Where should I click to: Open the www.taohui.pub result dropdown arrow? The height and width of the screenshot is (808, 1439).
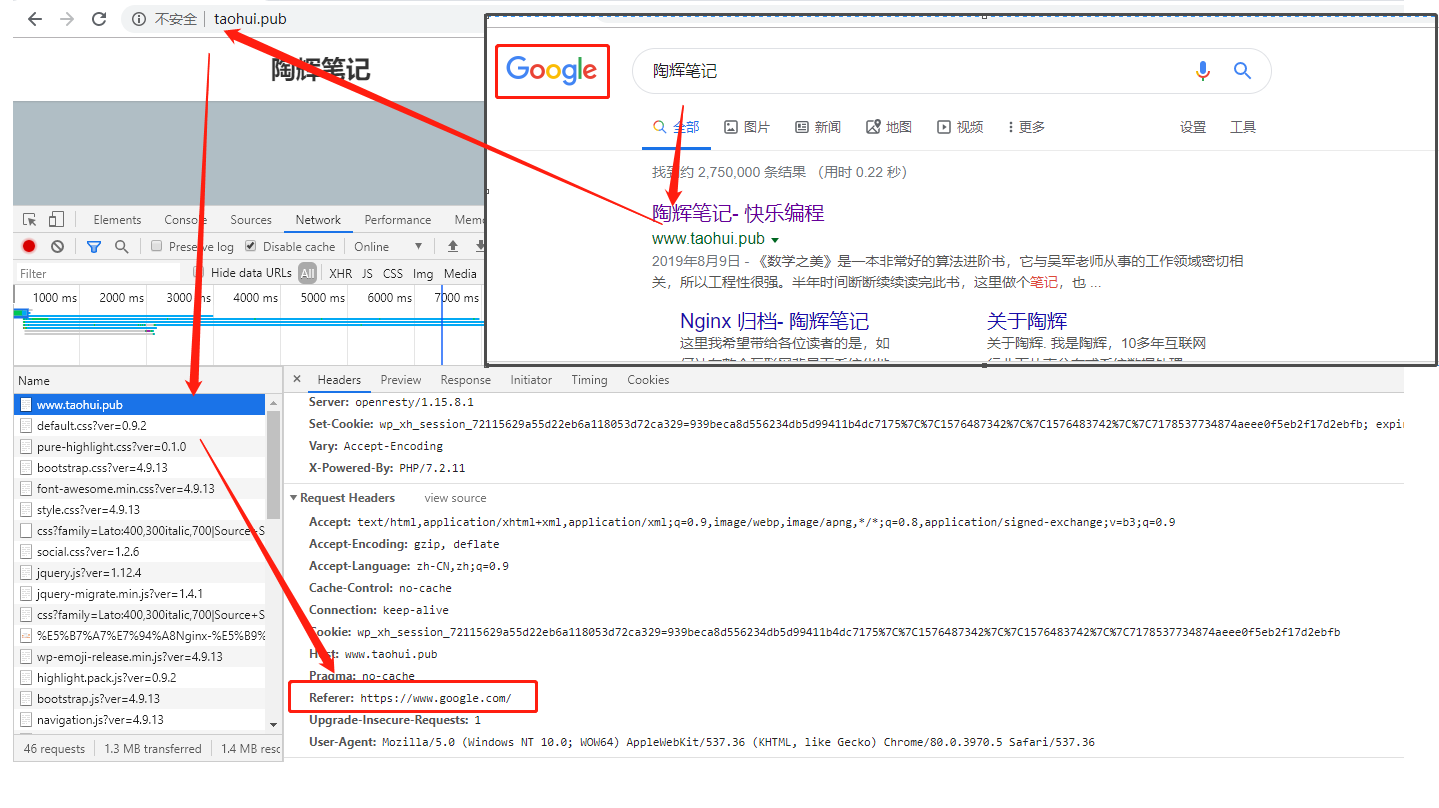tap(775, 240)
